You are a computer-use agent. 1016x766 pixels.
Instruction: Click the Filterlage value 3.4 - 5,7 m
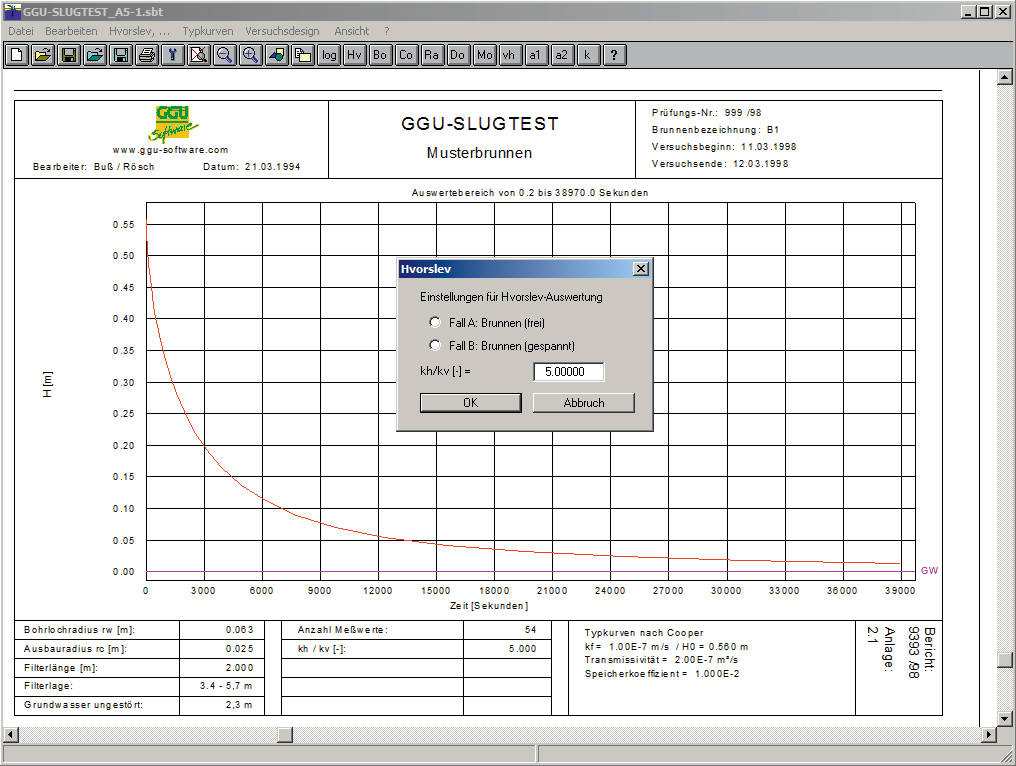click(226, 686)
